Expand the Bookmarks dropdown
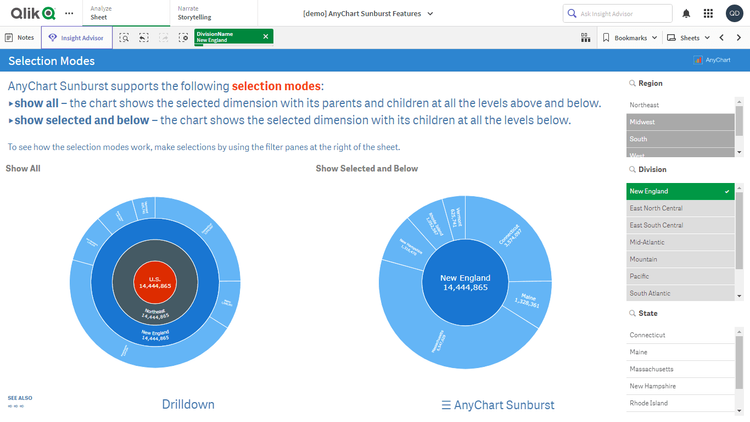This screenshot has width=750, height=422. pos(633,37)
